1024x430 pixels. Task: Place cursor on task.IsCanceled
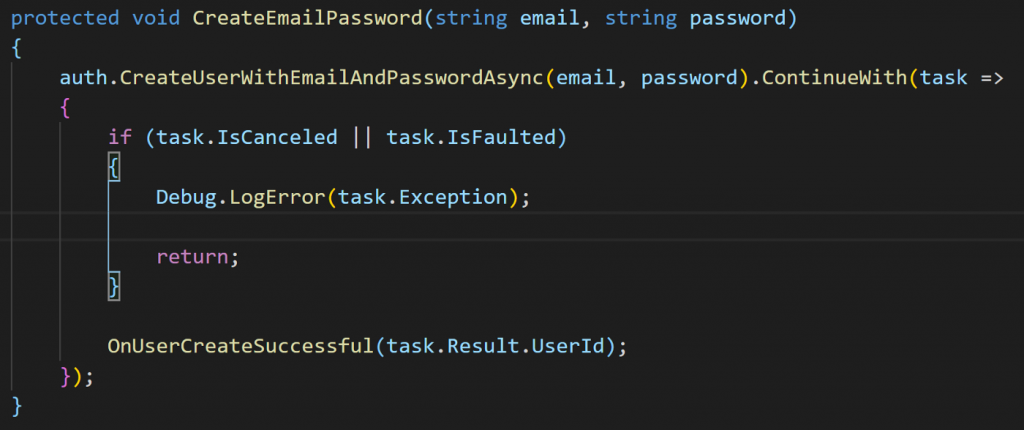coord(247,137)
